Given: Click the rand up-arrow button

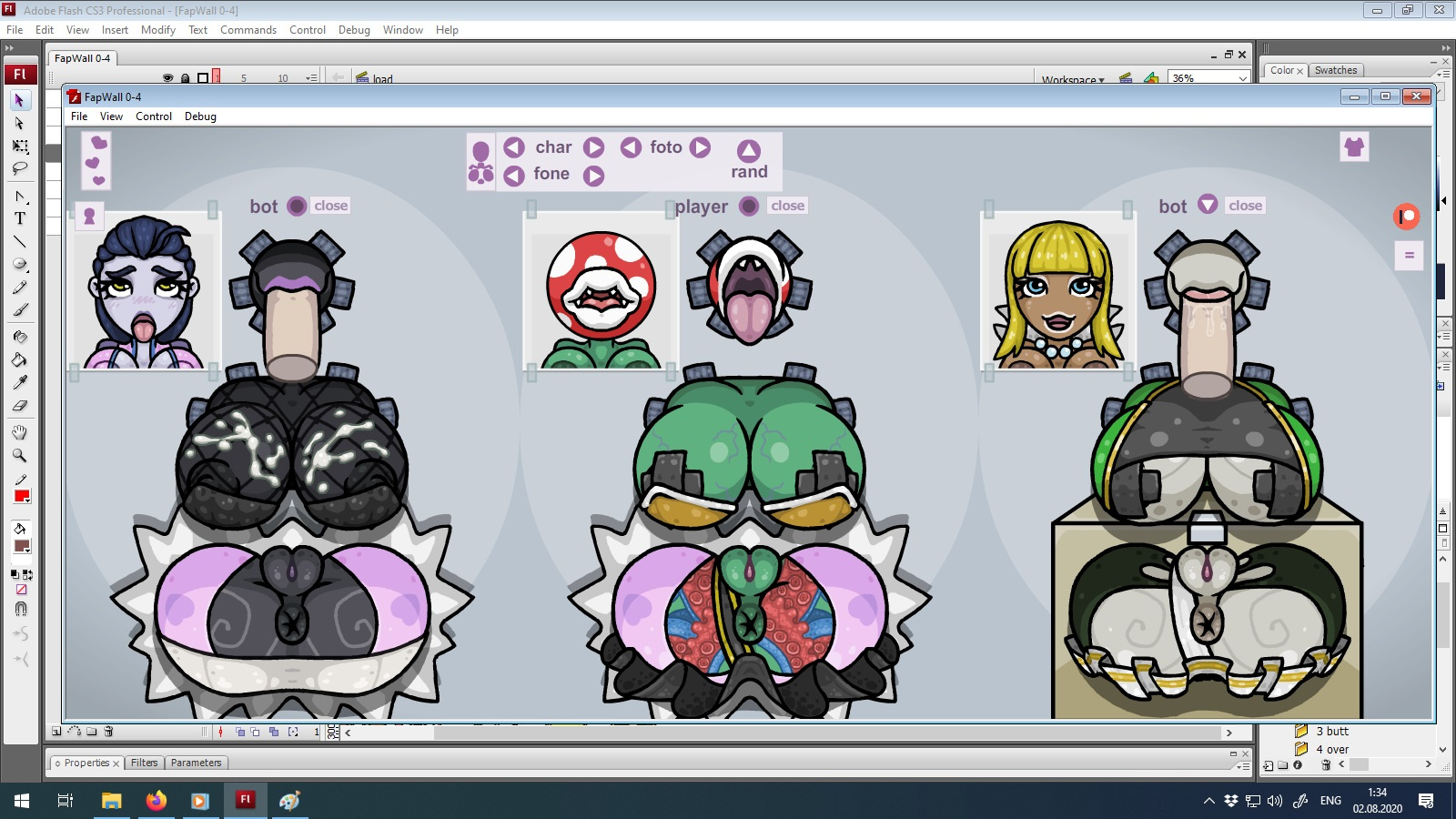Looking at the screenshot, I should [x=749, y=151].
